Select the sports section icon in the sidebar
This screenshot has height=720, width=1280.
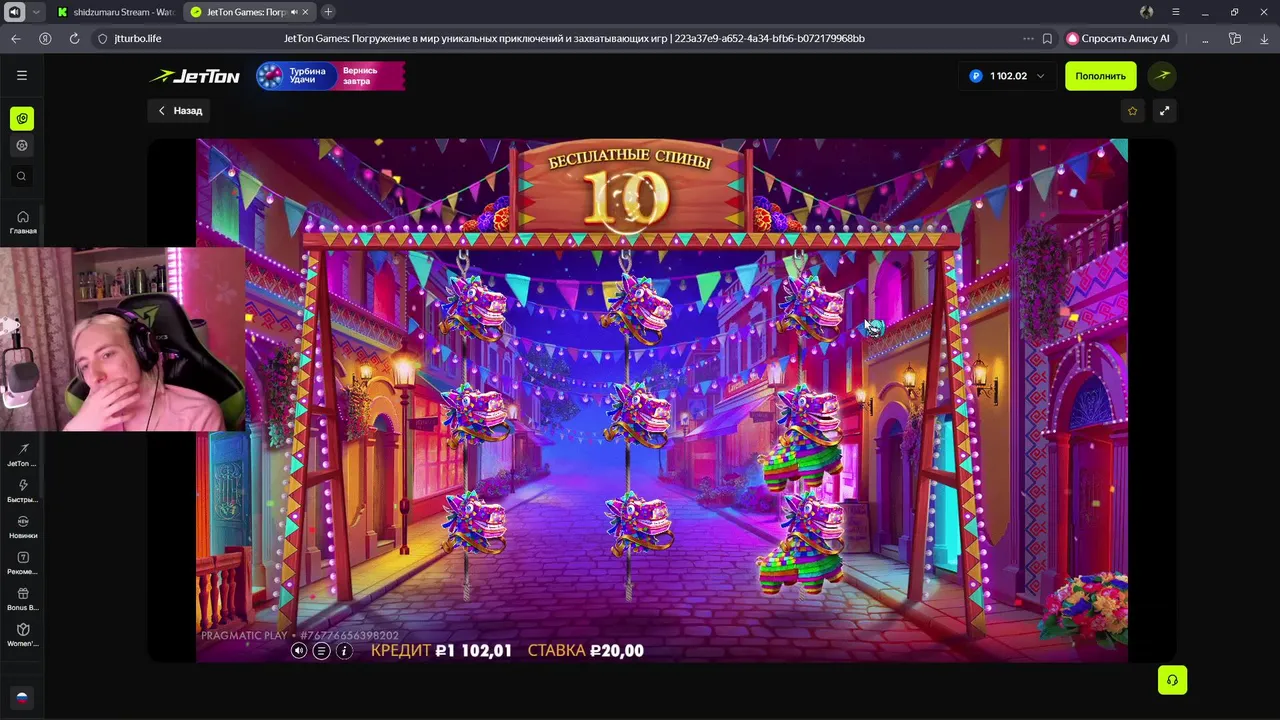coord(22,146)
